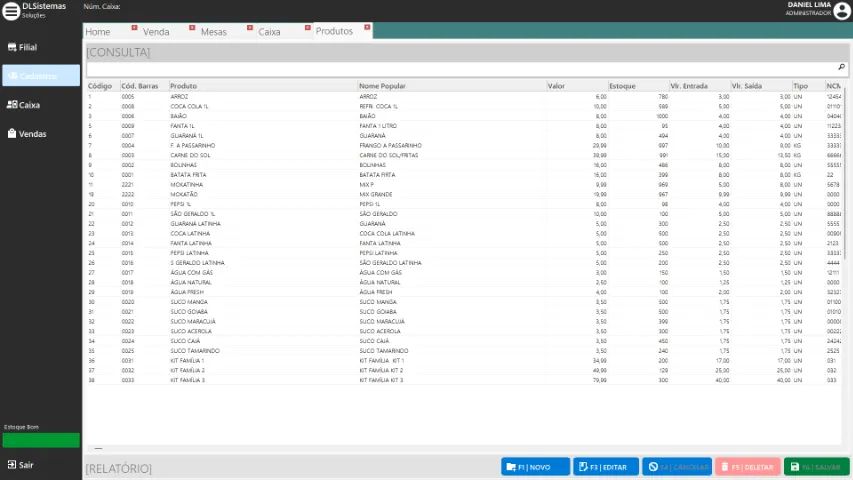
Task: Switch to the Home tab
Action: click(98, 32)
